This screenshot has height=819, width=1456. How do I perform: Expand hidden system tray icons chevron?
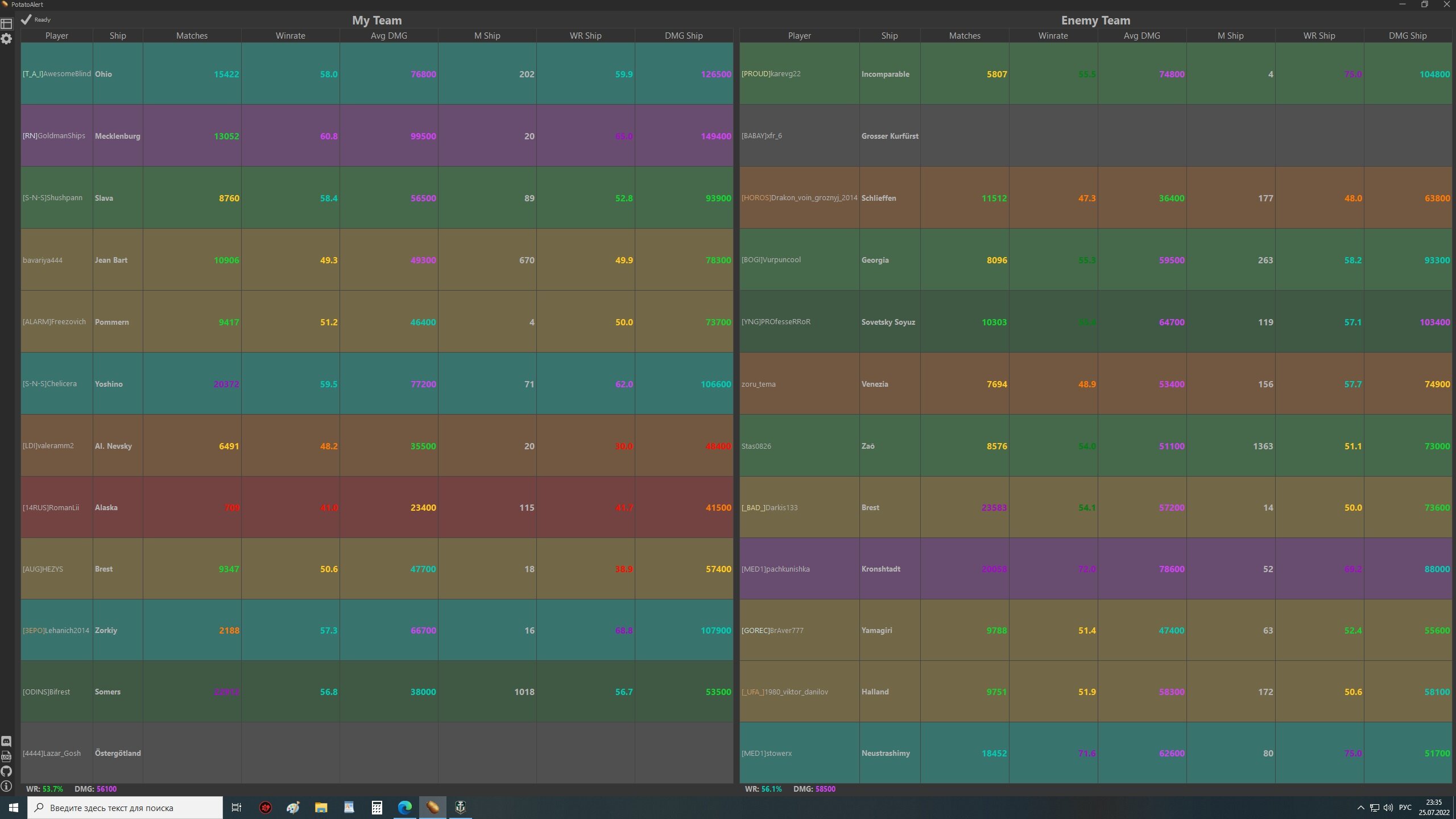(1360, 808)
